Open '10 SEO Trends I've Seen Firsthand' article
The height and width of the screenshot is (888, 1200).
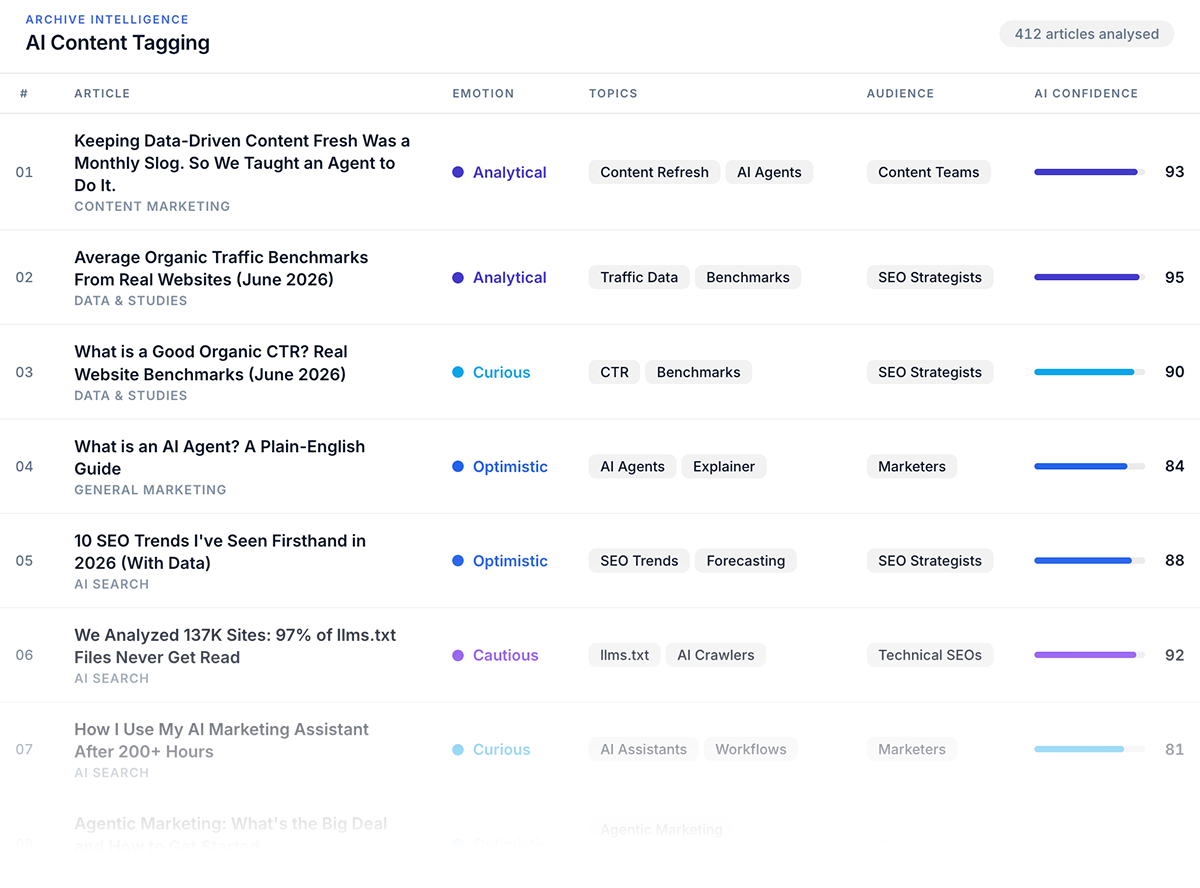(x=220, y=551)
